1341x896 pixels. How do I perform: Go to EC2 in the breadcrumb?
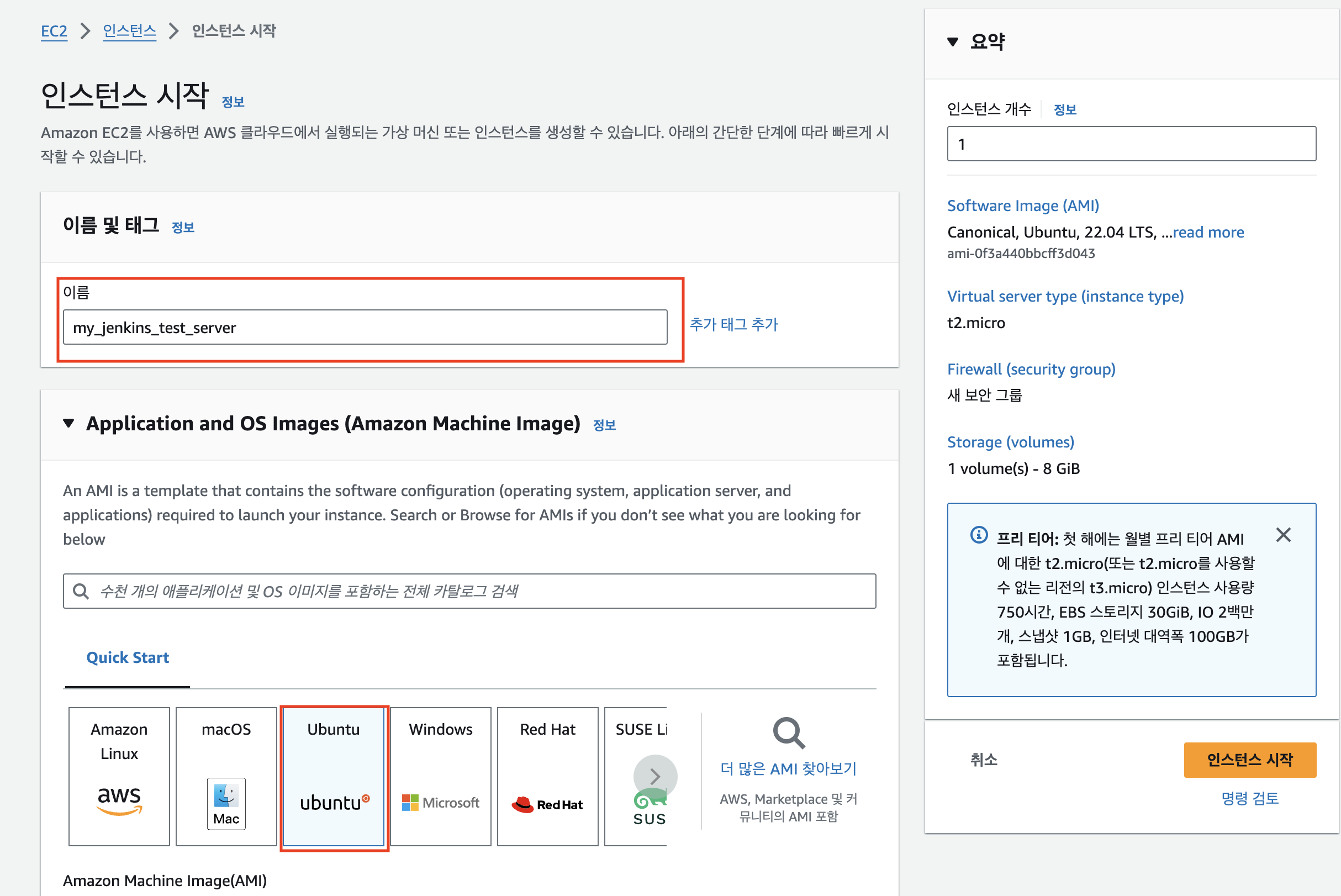[54, 31]
